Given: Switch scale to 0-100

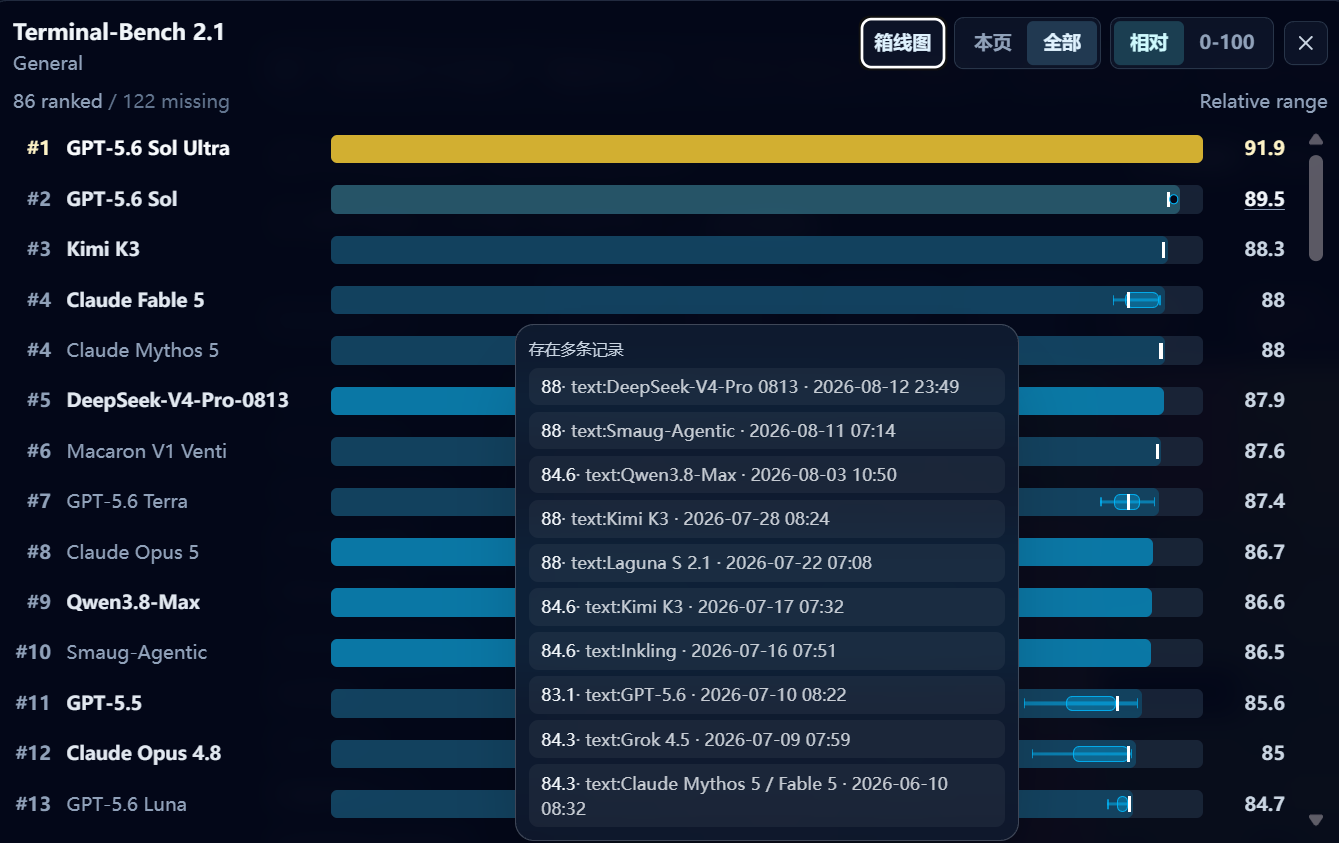Looking at the screenshot, I should click(x=1227, y=43).
